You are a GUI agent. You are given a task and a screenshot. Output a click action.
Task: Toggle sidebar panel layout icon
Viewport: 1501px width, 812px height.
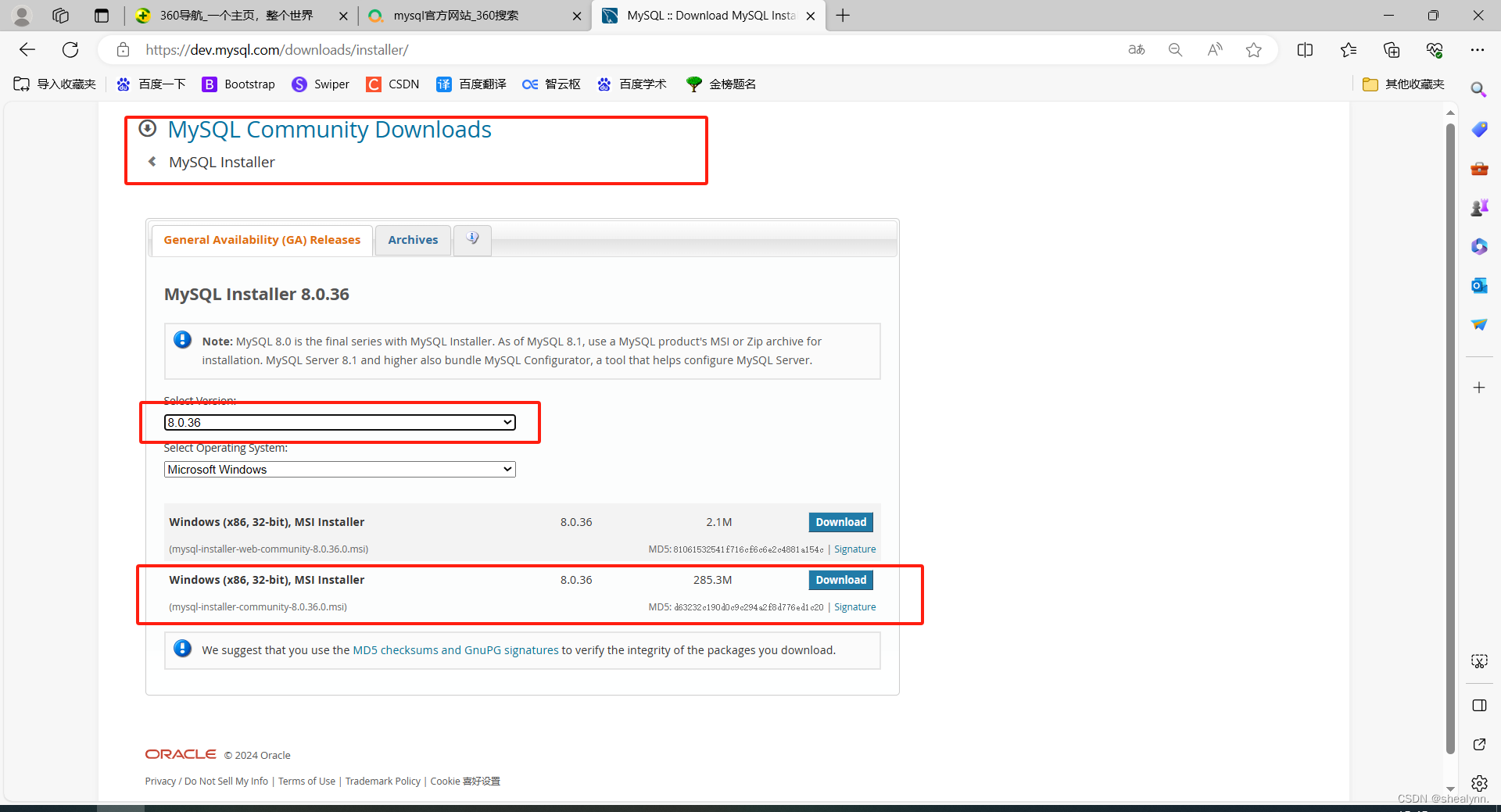point(1479,706)
